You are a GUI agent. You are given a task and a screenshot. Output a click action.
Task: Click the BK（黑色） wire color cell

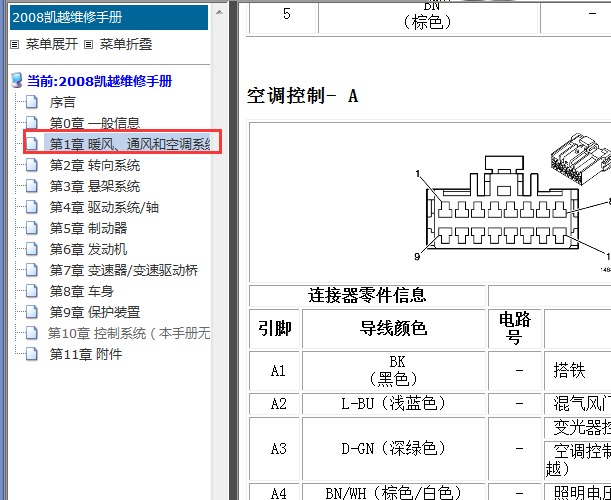pos(394,371)
